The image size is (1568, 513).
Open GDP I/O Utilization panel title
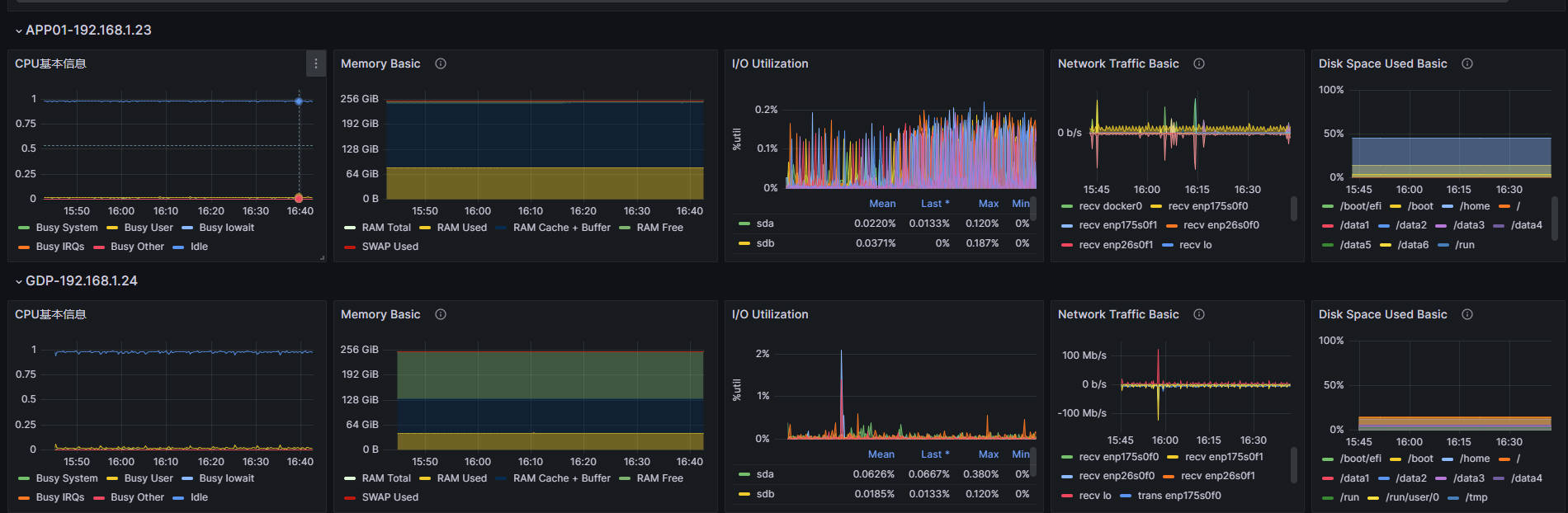[770, 314]
